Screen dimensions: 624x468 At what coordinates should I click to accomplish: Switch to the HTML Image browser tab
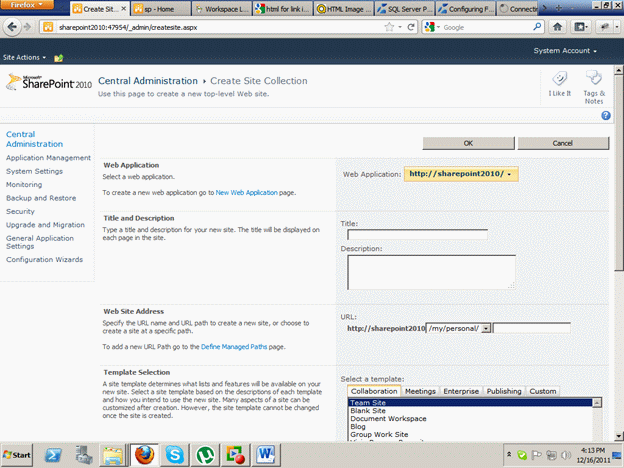(344, 9)
